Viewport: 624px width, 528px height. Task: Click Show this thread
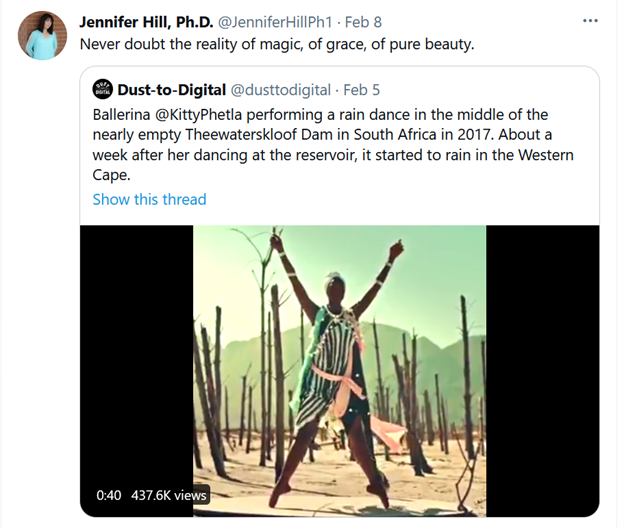pos(150,199)
